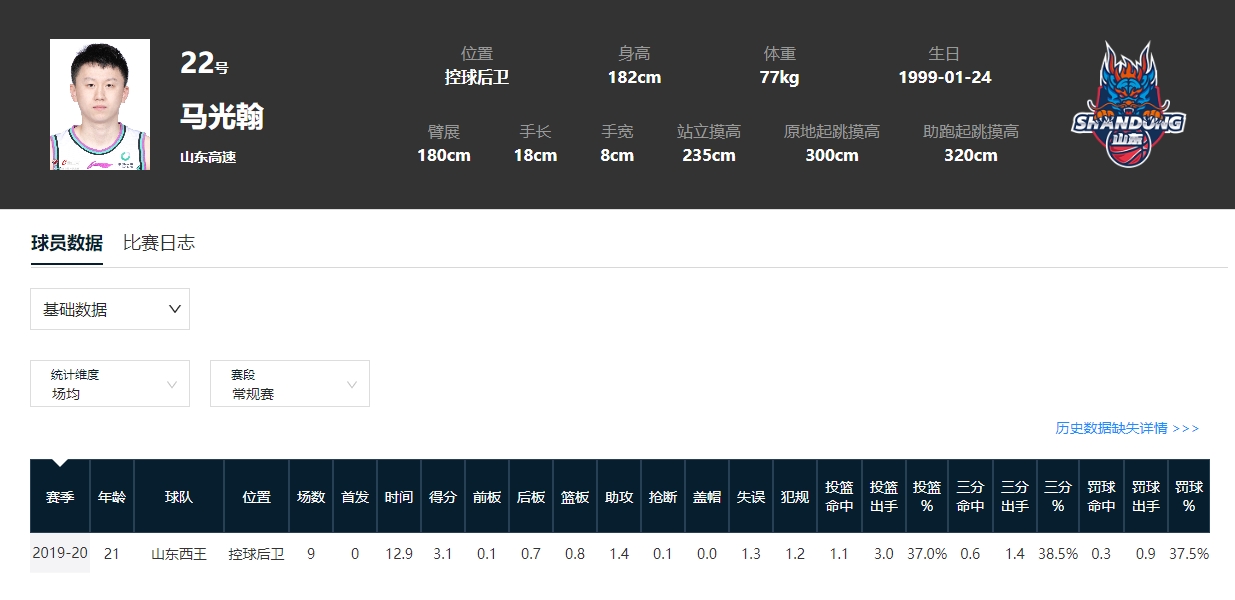Click the Shandong team logo
The height and width of the screenshot is (600, 1235).
point(1128,104)
